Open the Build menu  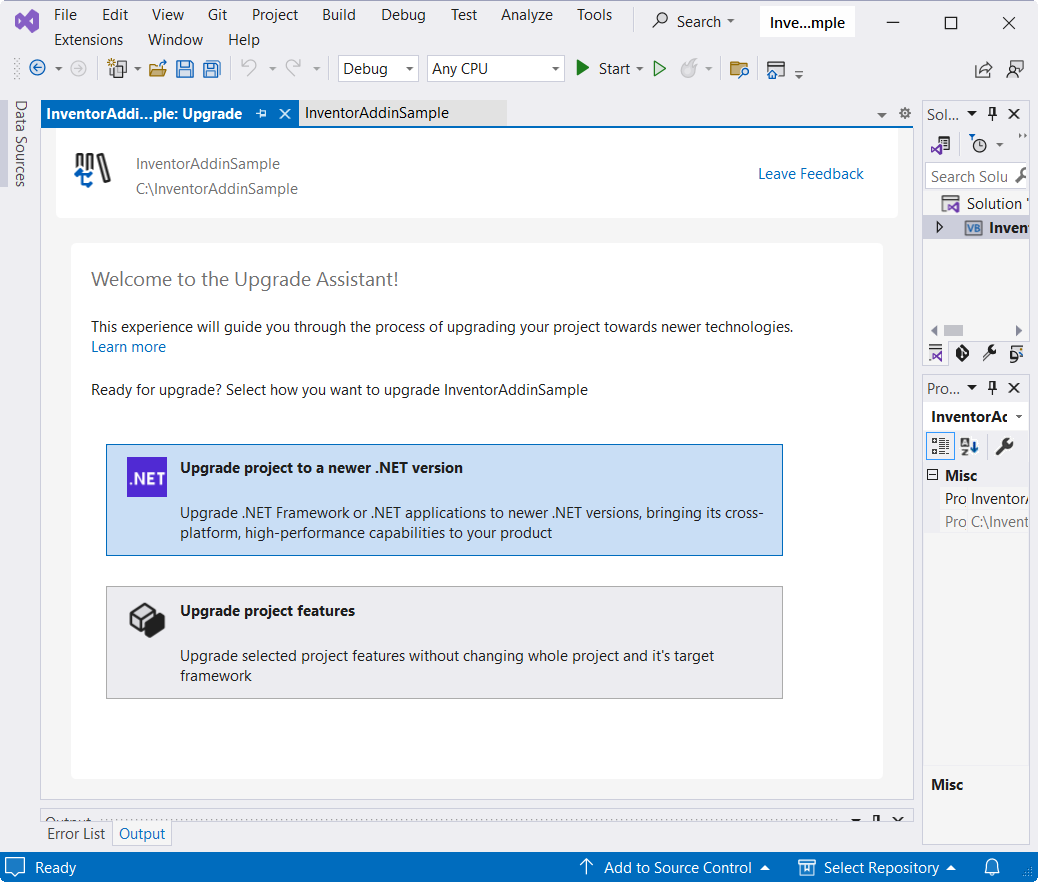point(339,15)
